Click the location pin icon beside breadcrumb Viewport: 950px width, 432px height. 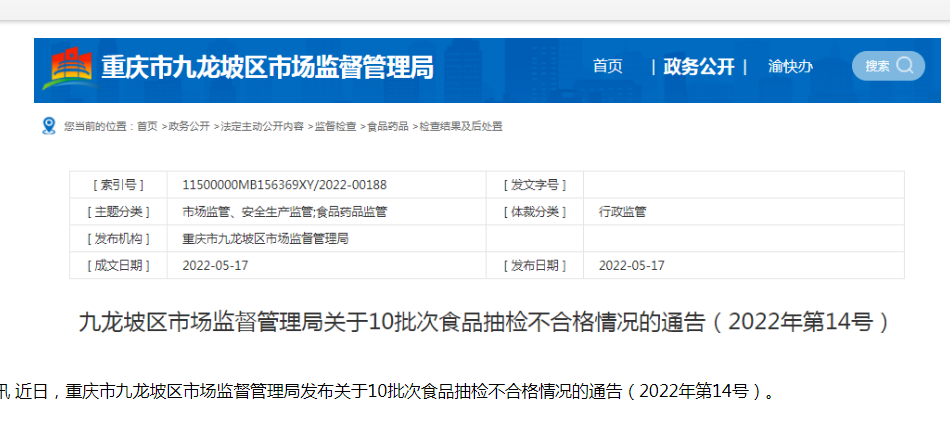pos(49,126)
